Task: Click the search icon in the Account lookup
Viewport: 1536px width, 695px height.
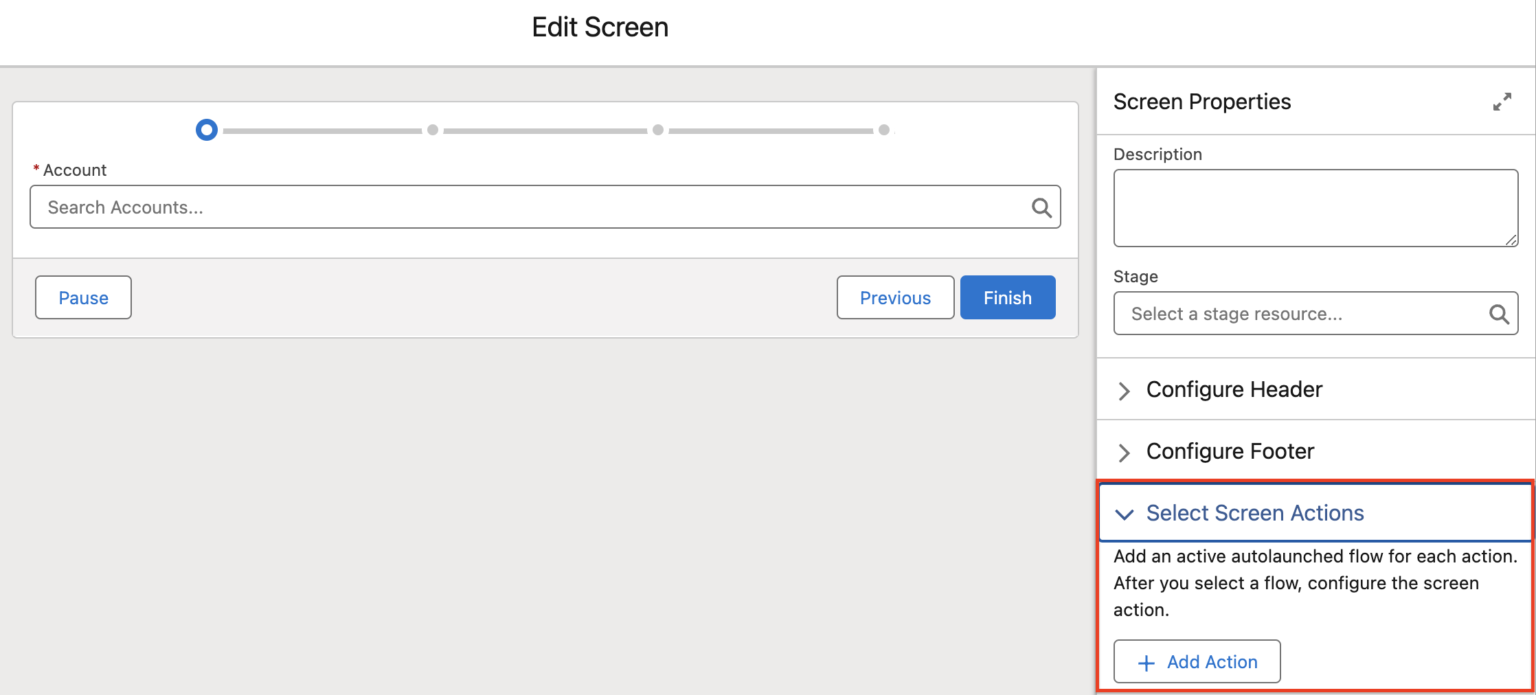Action: click(x=1042, y=207)
